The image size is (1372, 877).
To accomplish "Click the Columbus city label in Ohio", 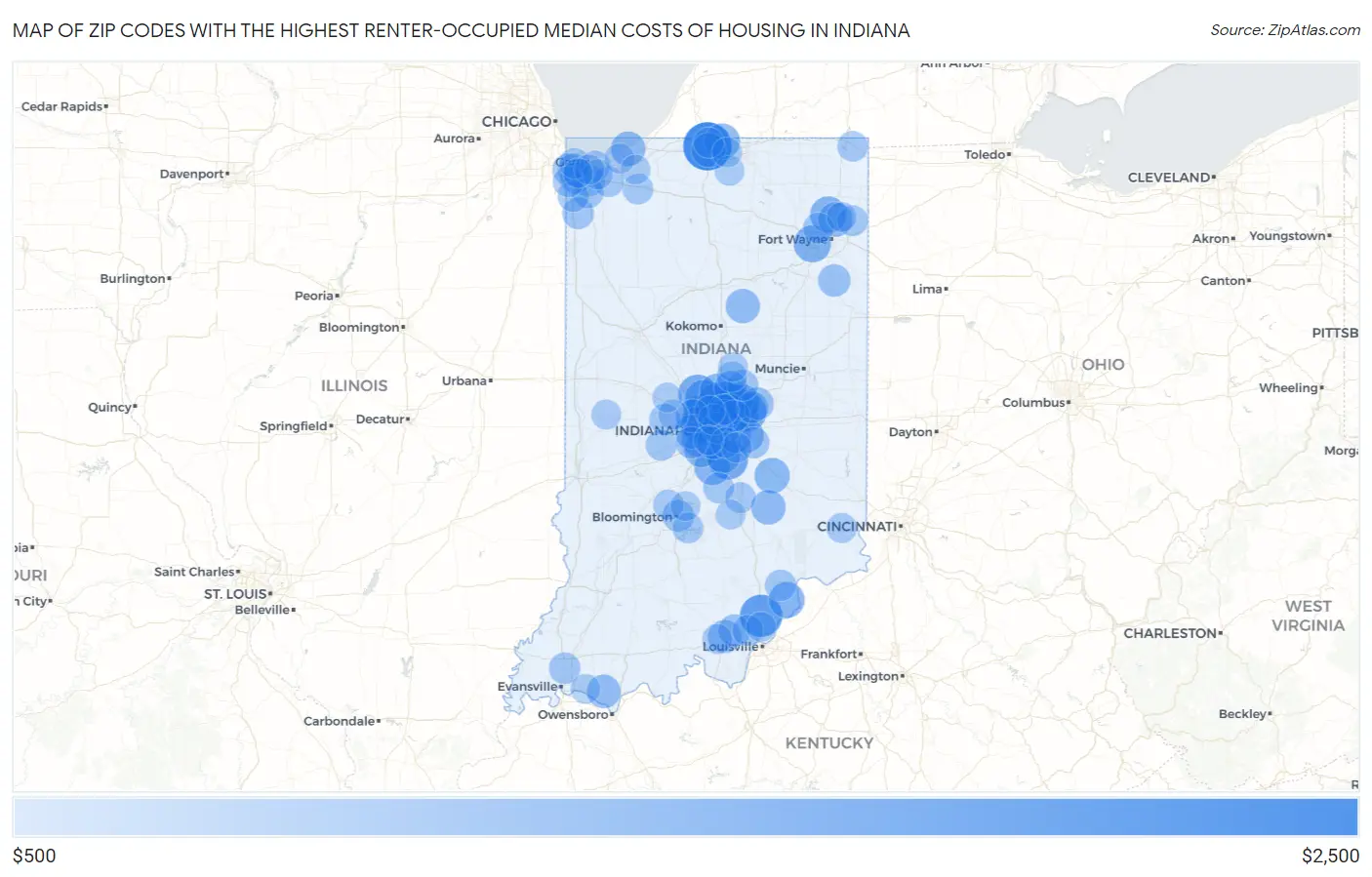I will coord(1033,403).
